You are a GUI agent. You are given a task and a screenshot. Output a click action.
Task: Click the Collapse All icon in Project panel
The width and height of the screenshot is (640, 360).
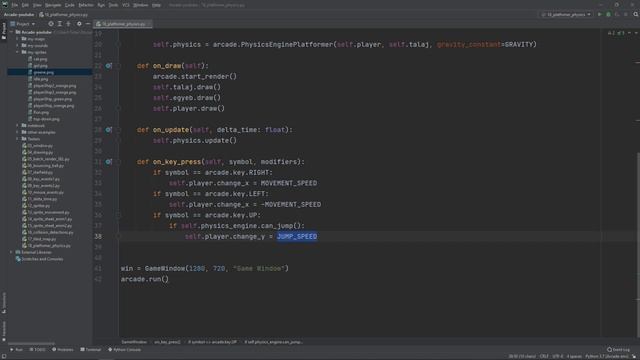coord(69,24)
